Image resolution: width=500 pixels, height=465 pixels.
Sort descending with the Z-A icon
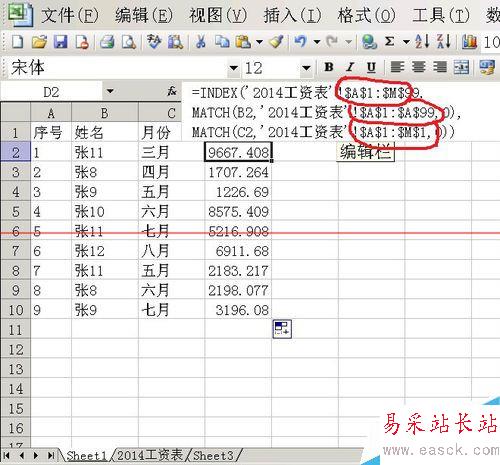pyautogui.click(x=444, y=42)
